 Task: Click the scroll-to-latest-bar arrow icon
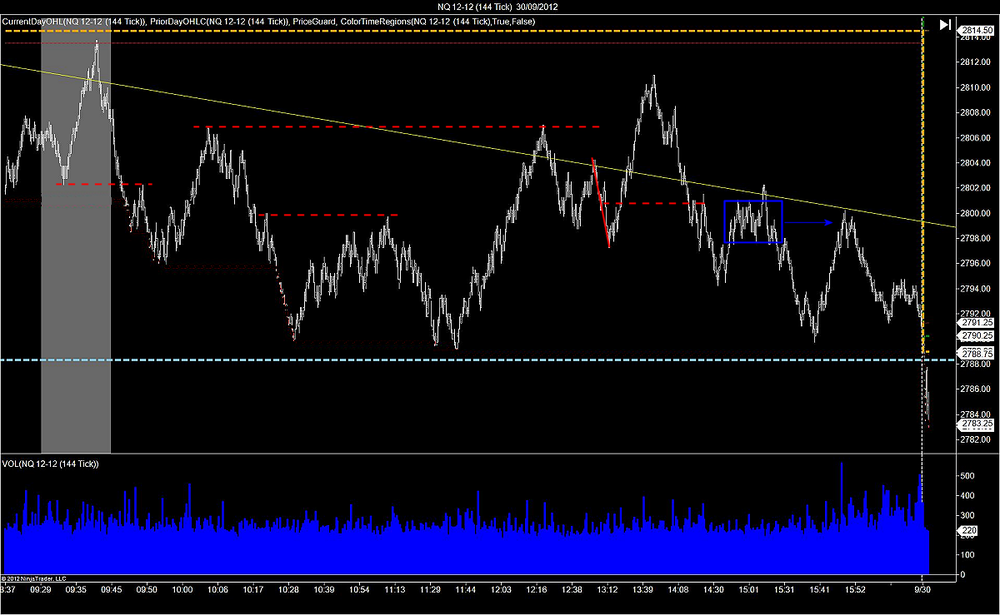click(945, 25)
